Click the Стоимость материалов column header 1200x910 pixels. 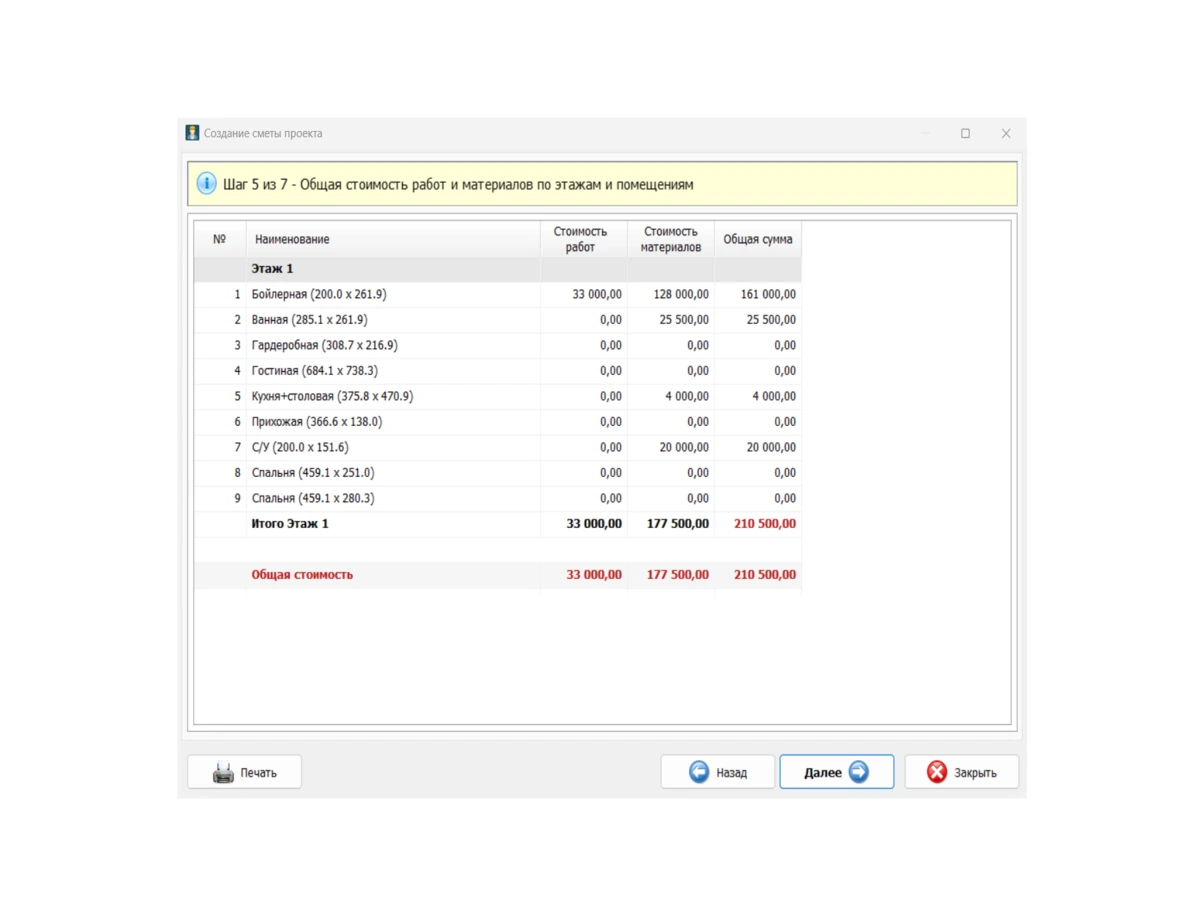tap(671, 239)
